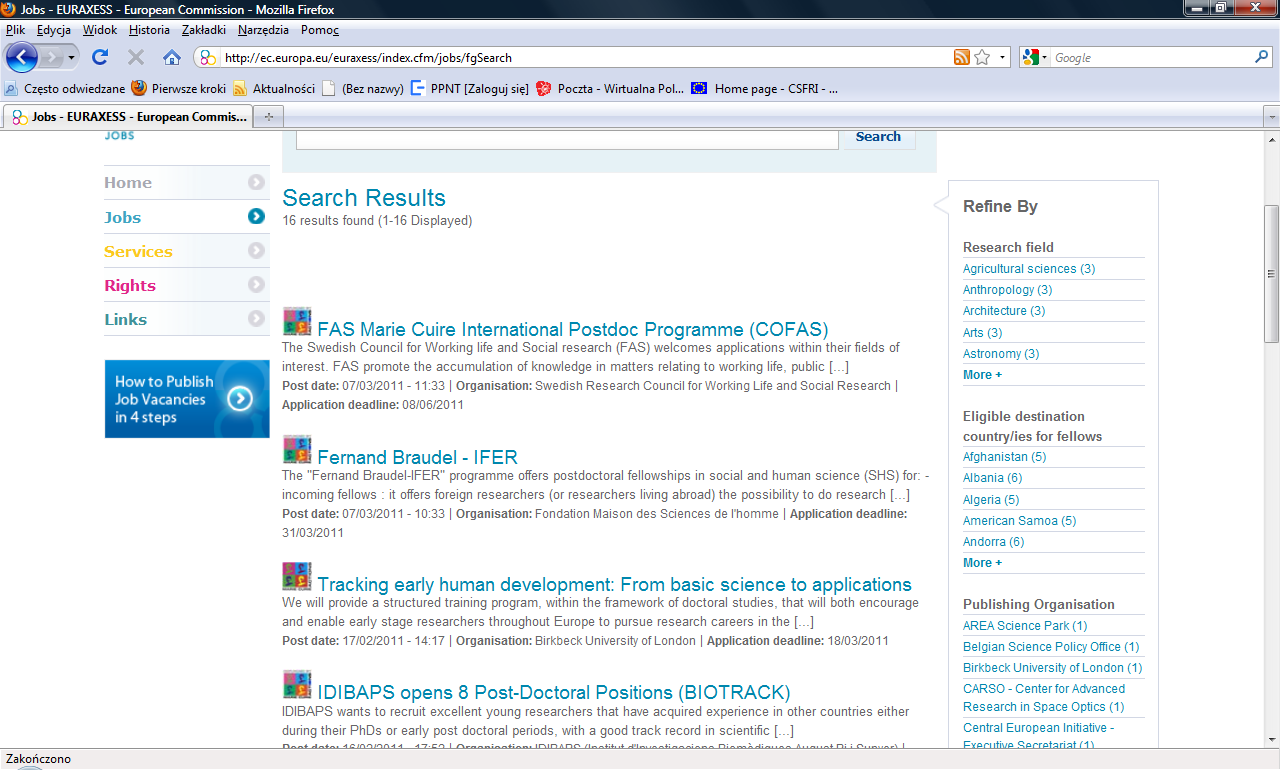This screenshot has height=770, width=1280.
Task: Click the icon beside Fernand Braudel - IFER
Action: tap(297, 449)
